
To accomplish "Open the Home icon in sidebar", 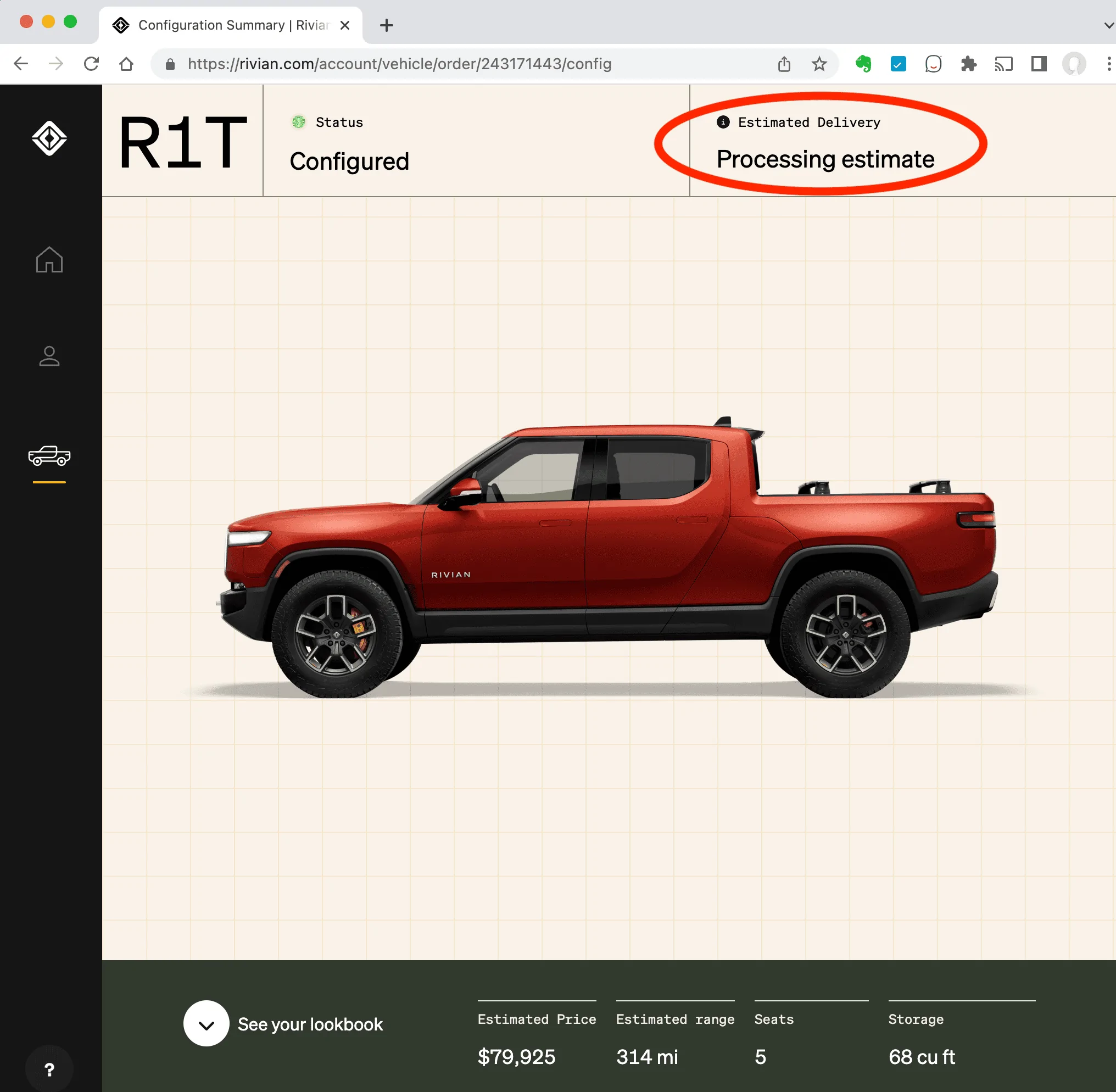I will coord(49,260).
